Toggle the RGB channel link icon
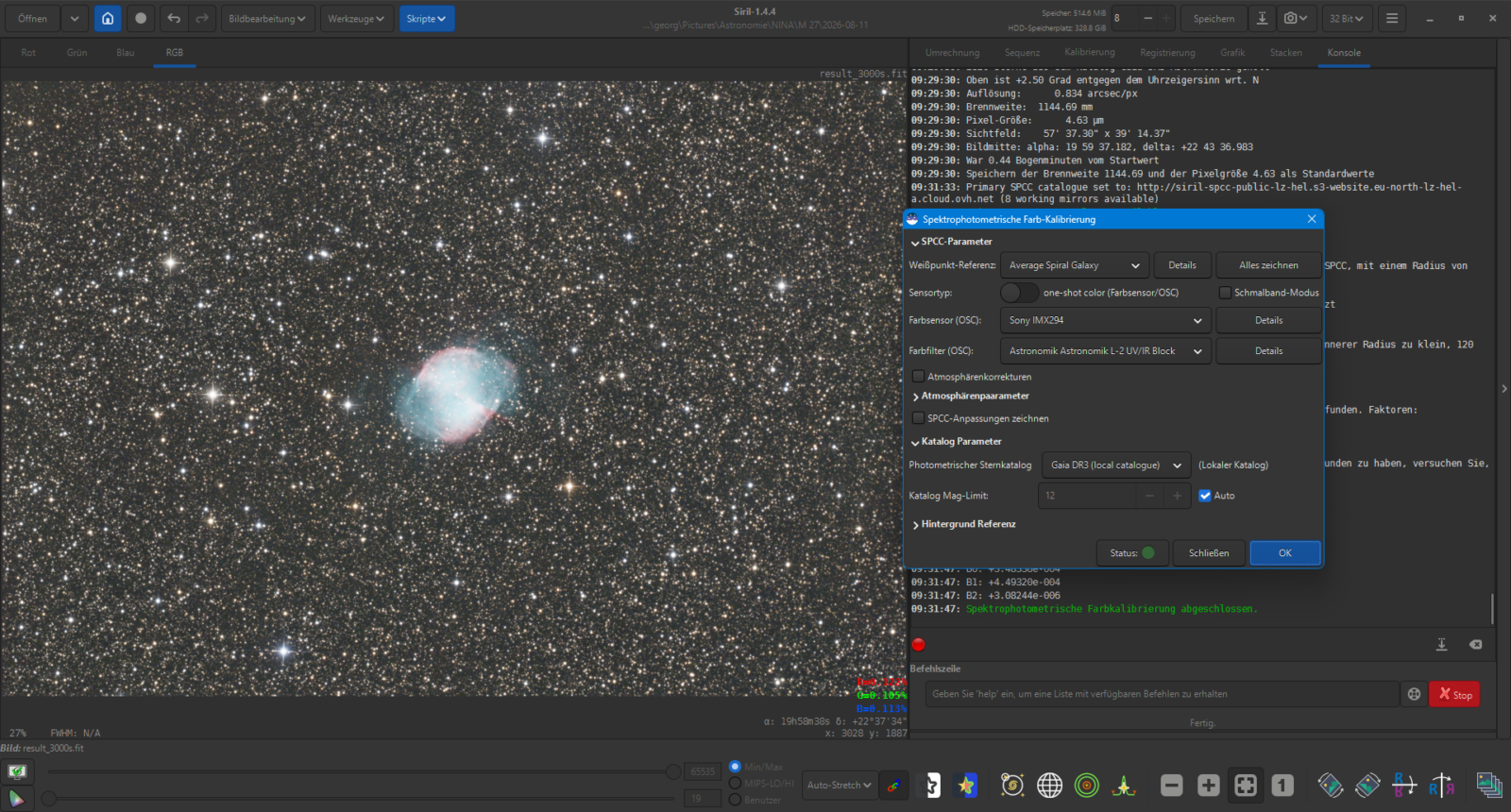 pyautogui.click(x=893, y=785)
